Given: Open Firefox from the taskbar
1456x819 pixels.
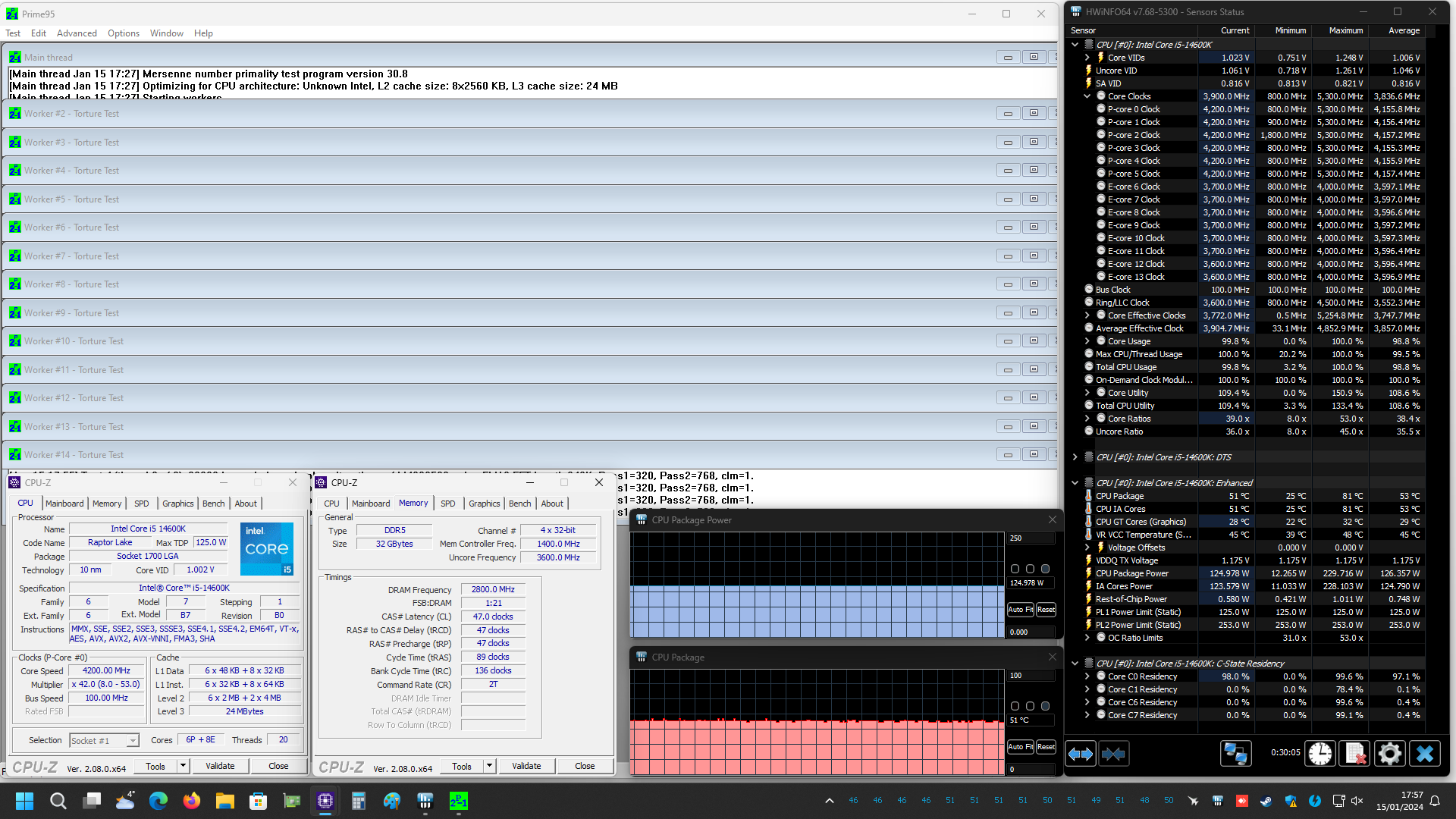Looking at the screenshot, I should (x=192, y=801).
